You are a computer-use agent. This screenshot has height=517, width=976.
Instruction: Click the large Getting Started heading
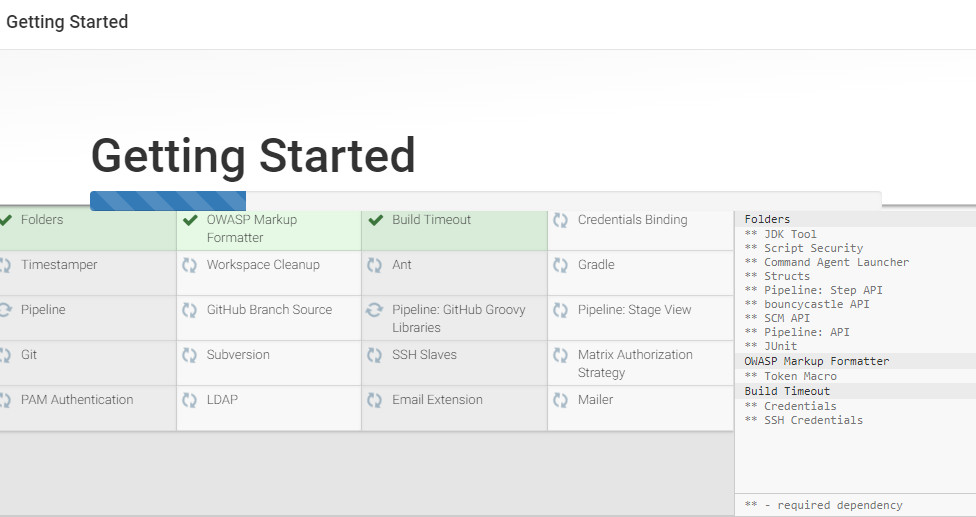click(253, 156)
